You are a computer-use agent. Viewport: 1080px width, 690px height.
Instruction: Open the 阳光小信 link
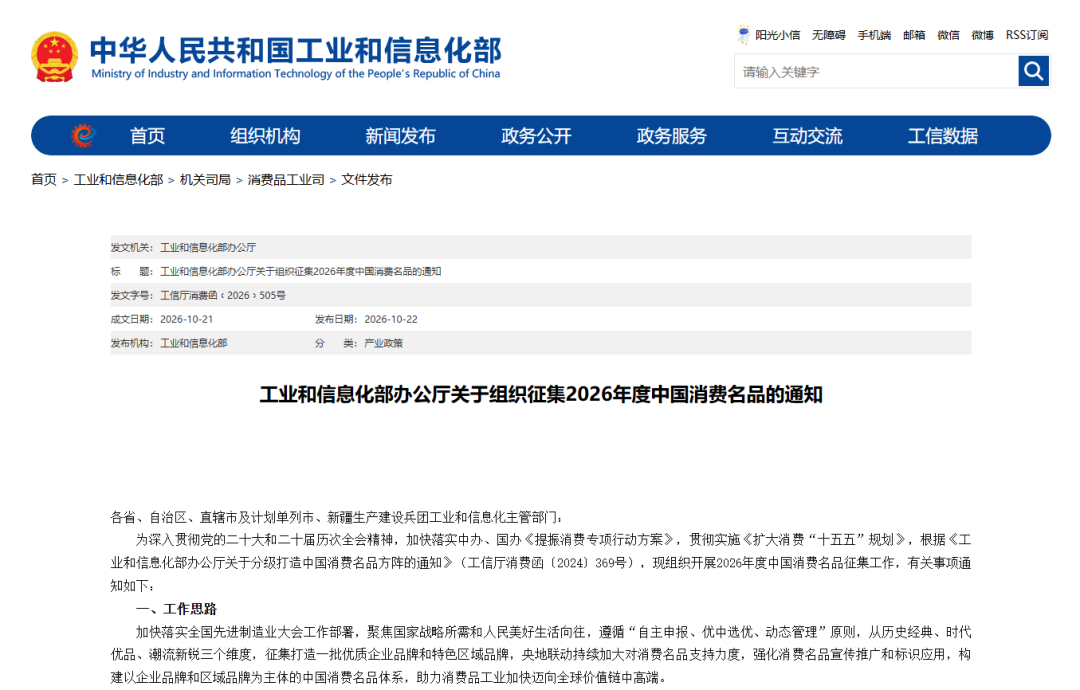click(778, 35)
